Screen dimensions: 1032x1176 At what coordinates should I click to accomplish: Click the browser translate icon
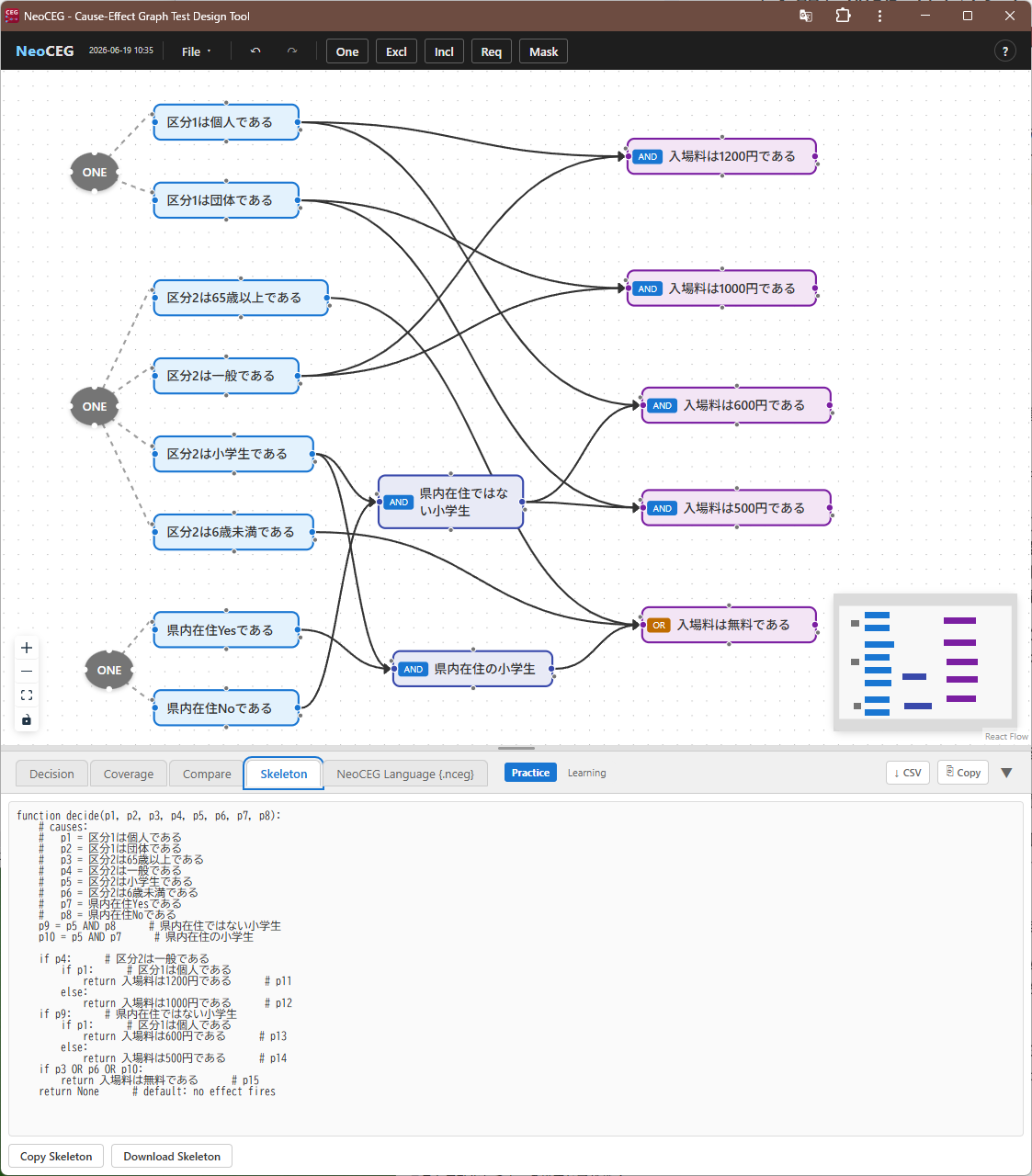[806, 16]
